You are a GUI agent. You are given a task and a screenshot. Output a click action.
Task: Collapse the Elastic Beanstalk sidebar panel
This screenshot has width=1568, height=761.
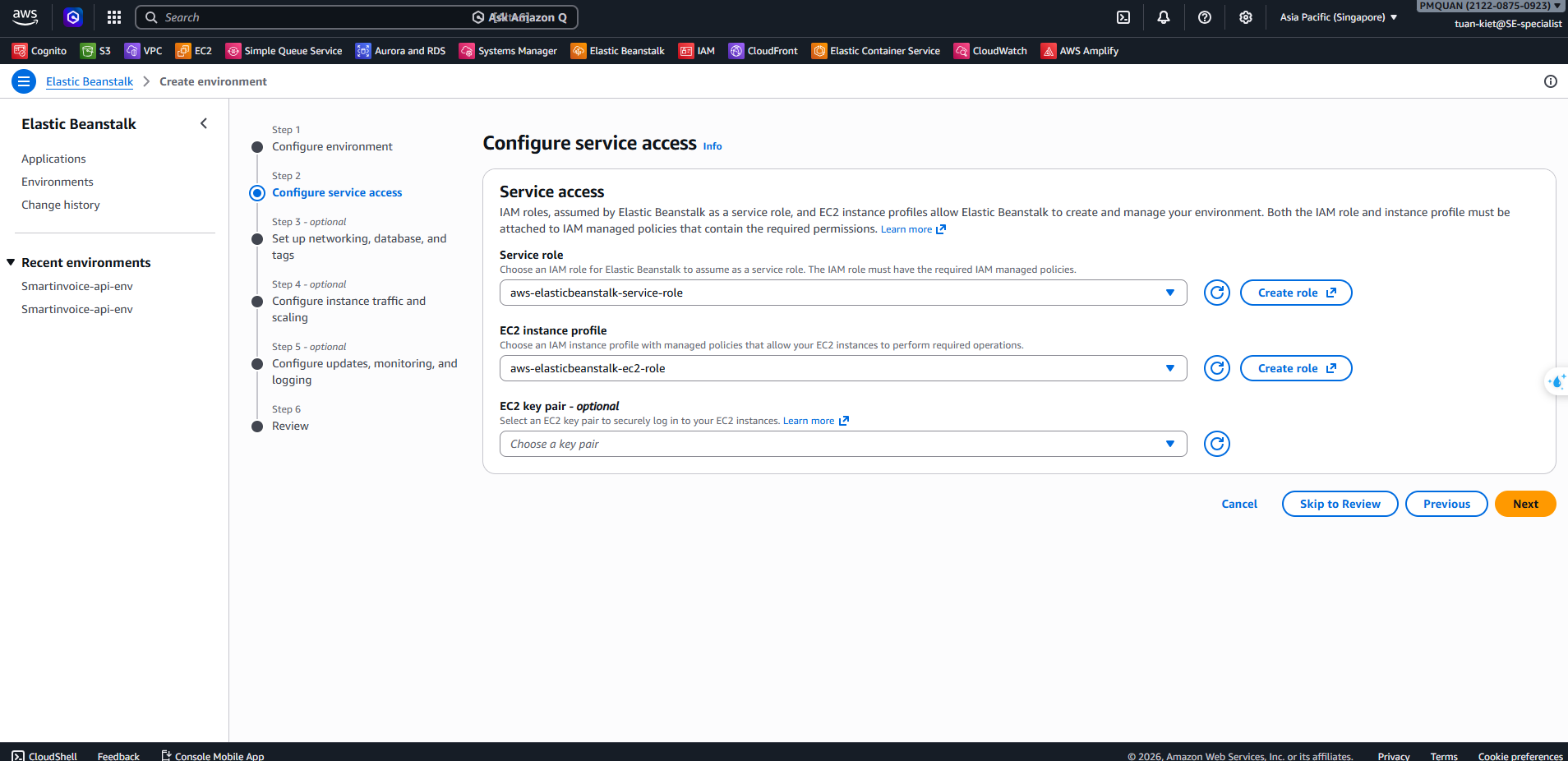[x=204, y=123]
